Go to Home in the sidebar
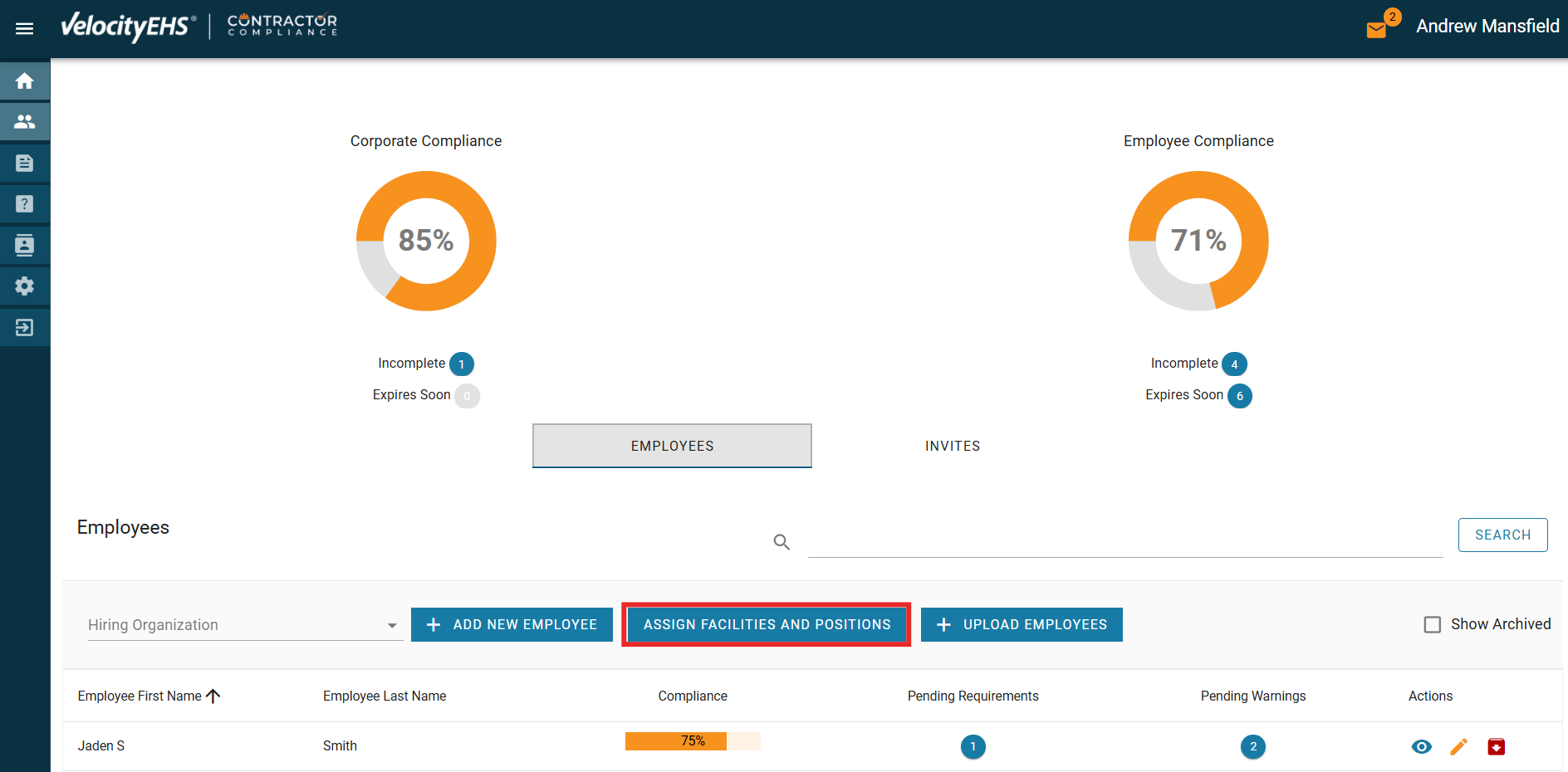 click(25, 81)
